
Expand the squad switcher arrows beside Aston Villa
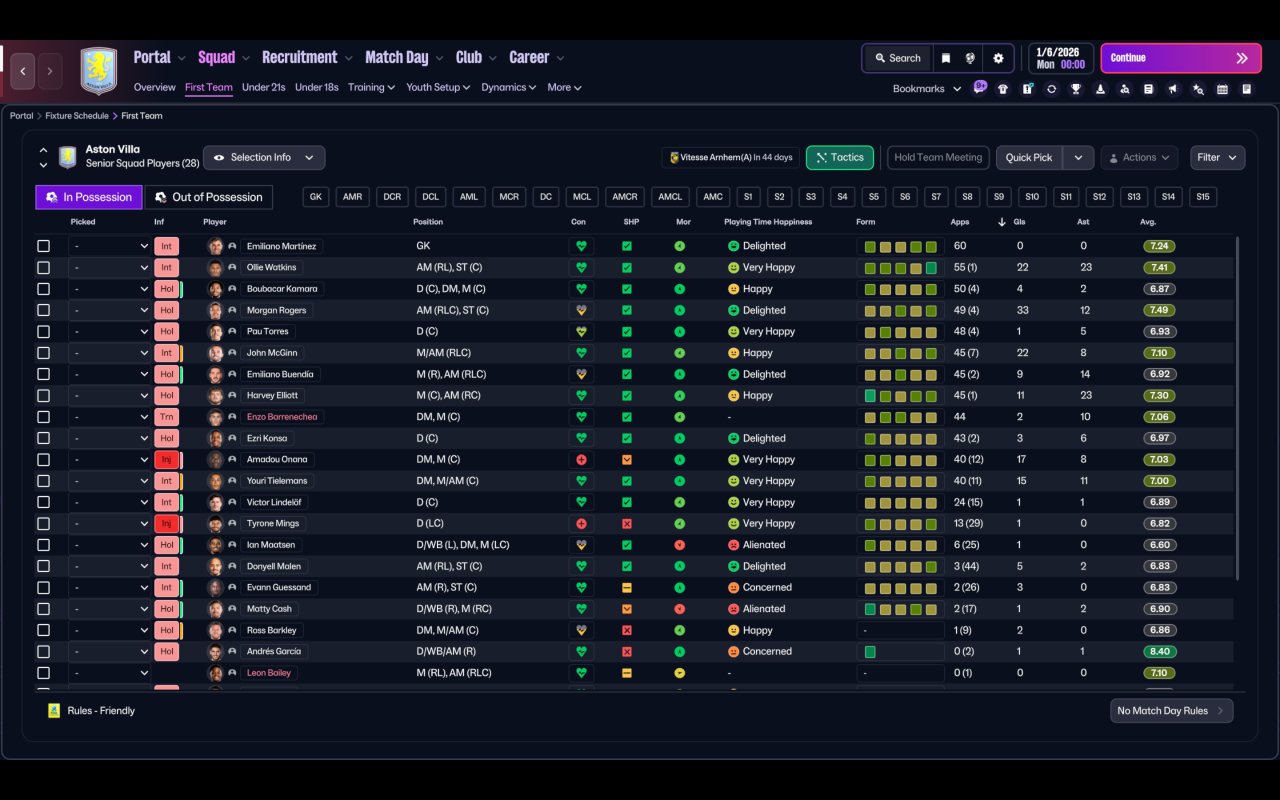(x=43, y=157)
